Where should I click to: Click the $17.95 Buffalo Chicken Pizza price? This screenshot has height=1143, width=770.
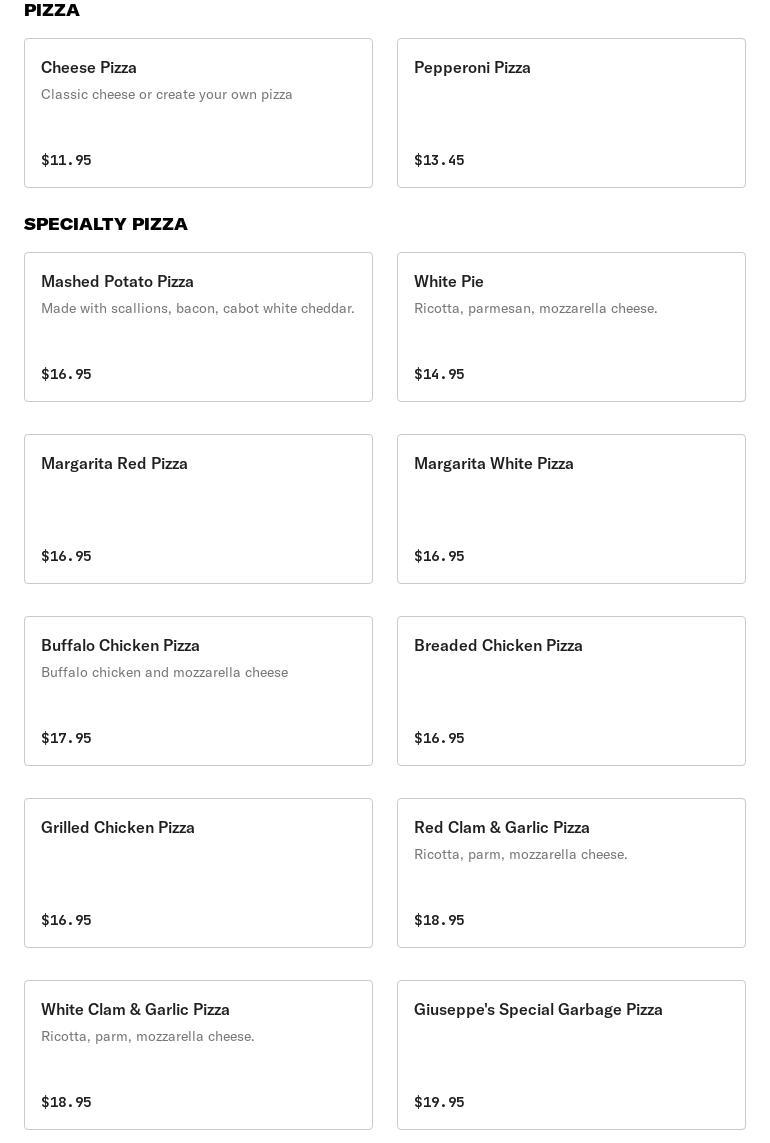pos(66,738)
